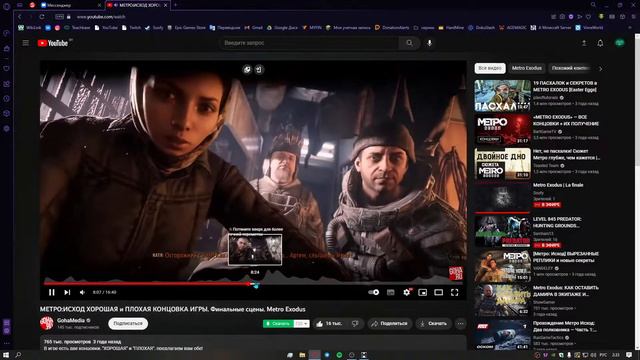Subscribe to the GohaMedia channel
This screenshot has width=640, height=360.
pyautogui.click(x=128, y=323)
